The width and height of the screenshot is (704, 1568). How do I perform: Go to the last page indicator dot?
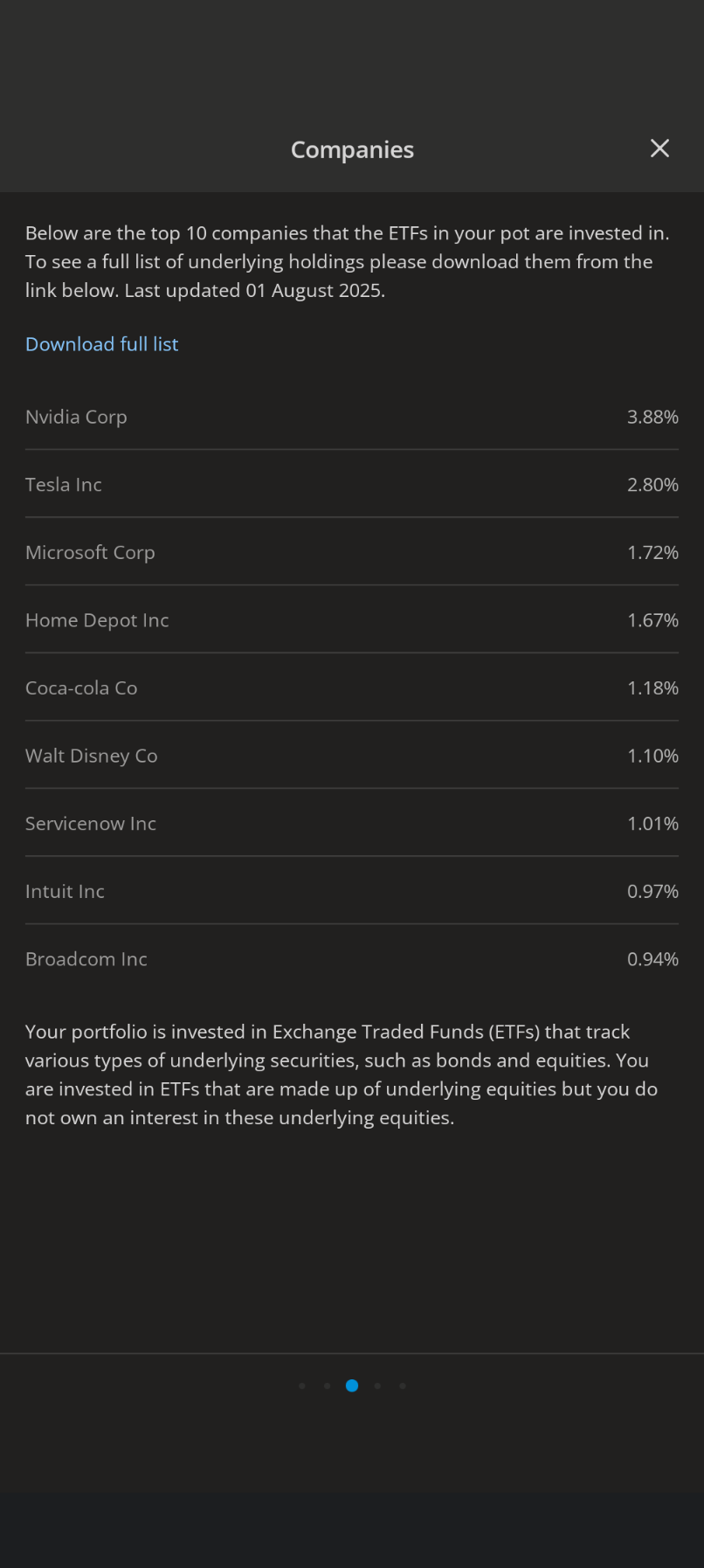point(402,1385)
